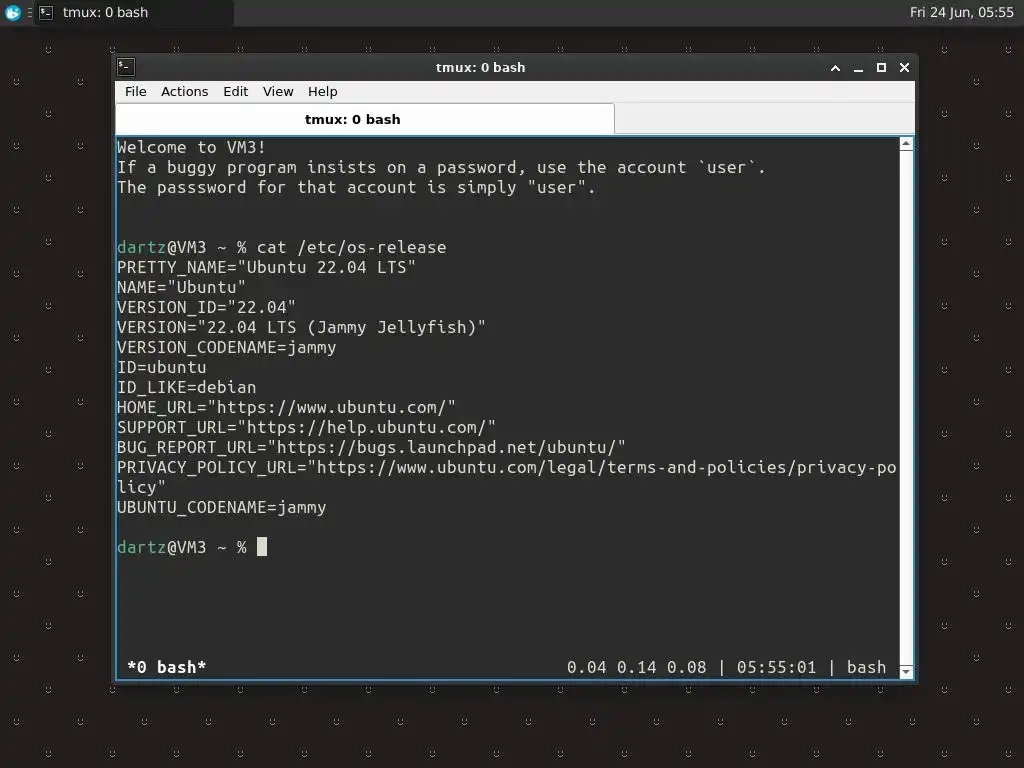Image resolution: width=1024 pixels, height=768 pixels.
Task: Open the Actions menu
Action: pos(184,91)
